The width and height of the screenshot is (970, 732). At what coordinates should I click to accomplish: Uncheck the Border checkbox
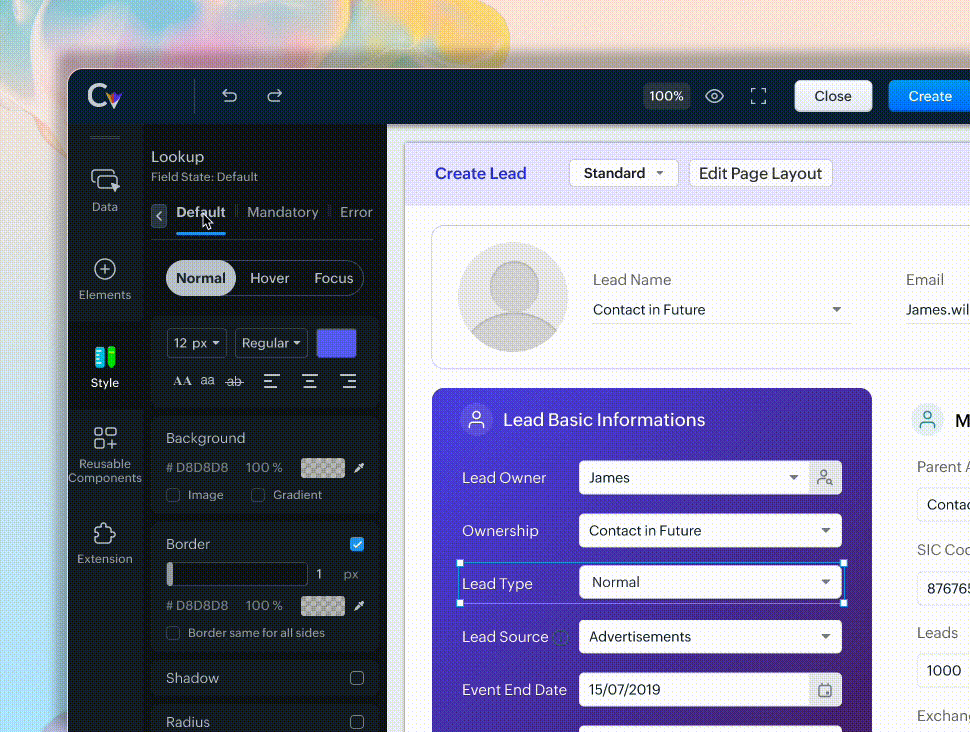357,544
